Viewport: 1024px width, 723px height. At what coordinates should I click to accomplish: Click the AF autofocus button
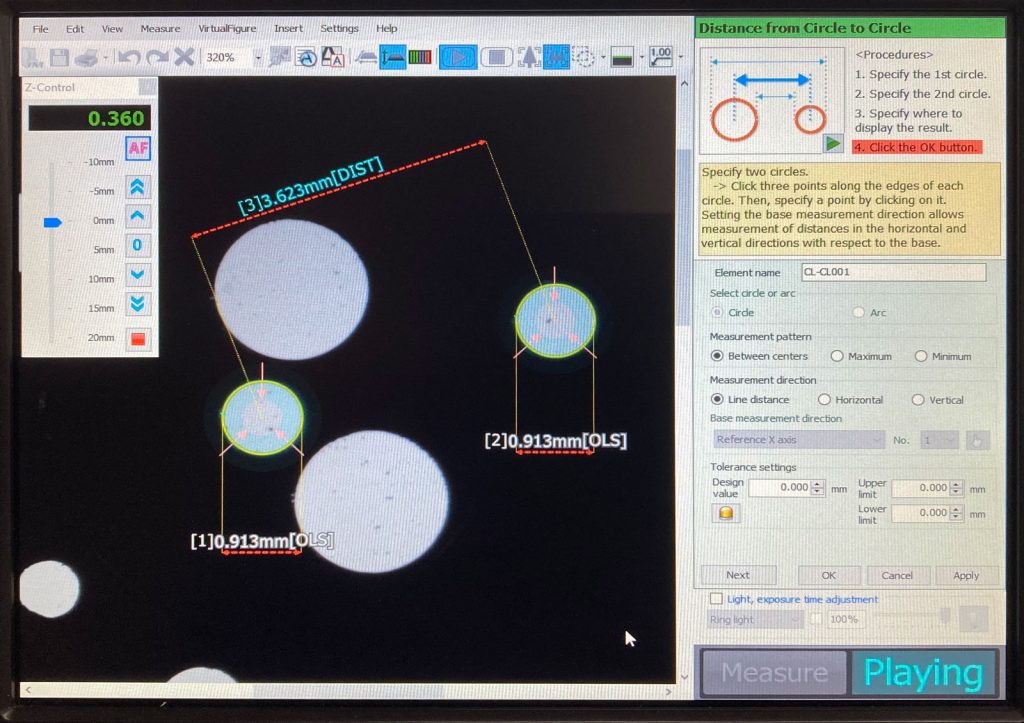click(x=138, y=149)
